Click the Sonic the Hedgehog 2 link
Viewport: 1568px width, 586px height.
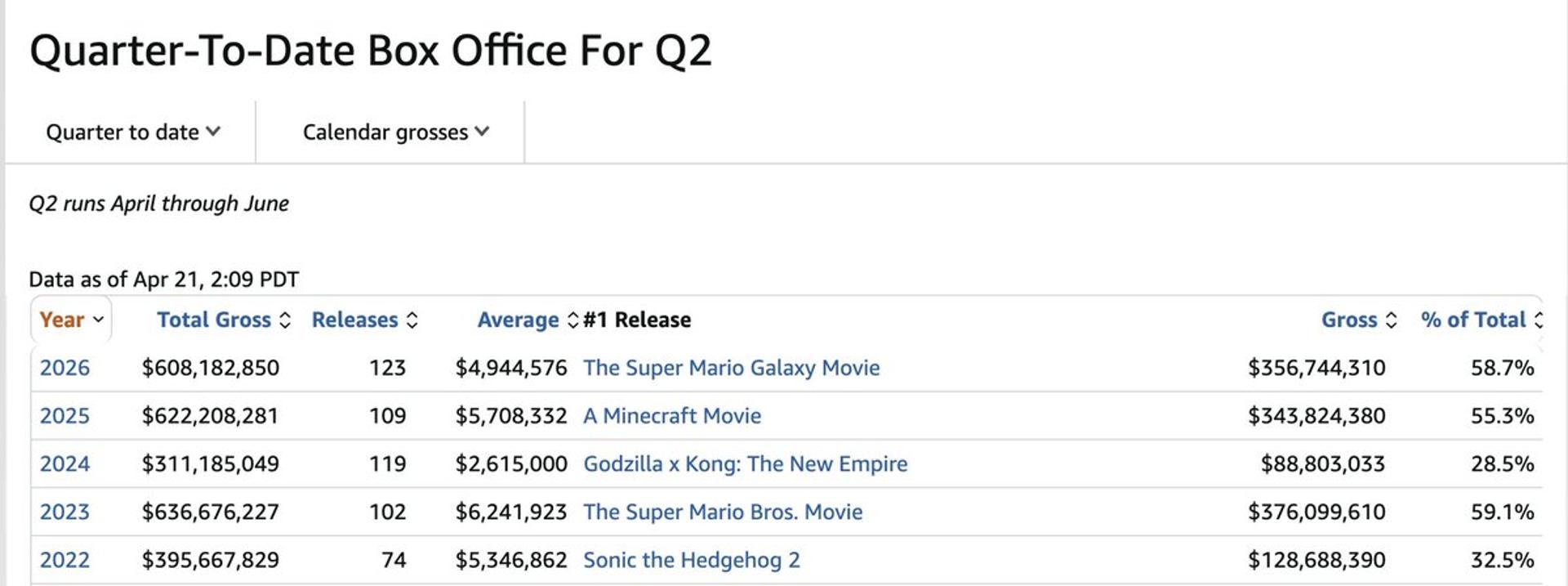691,561
